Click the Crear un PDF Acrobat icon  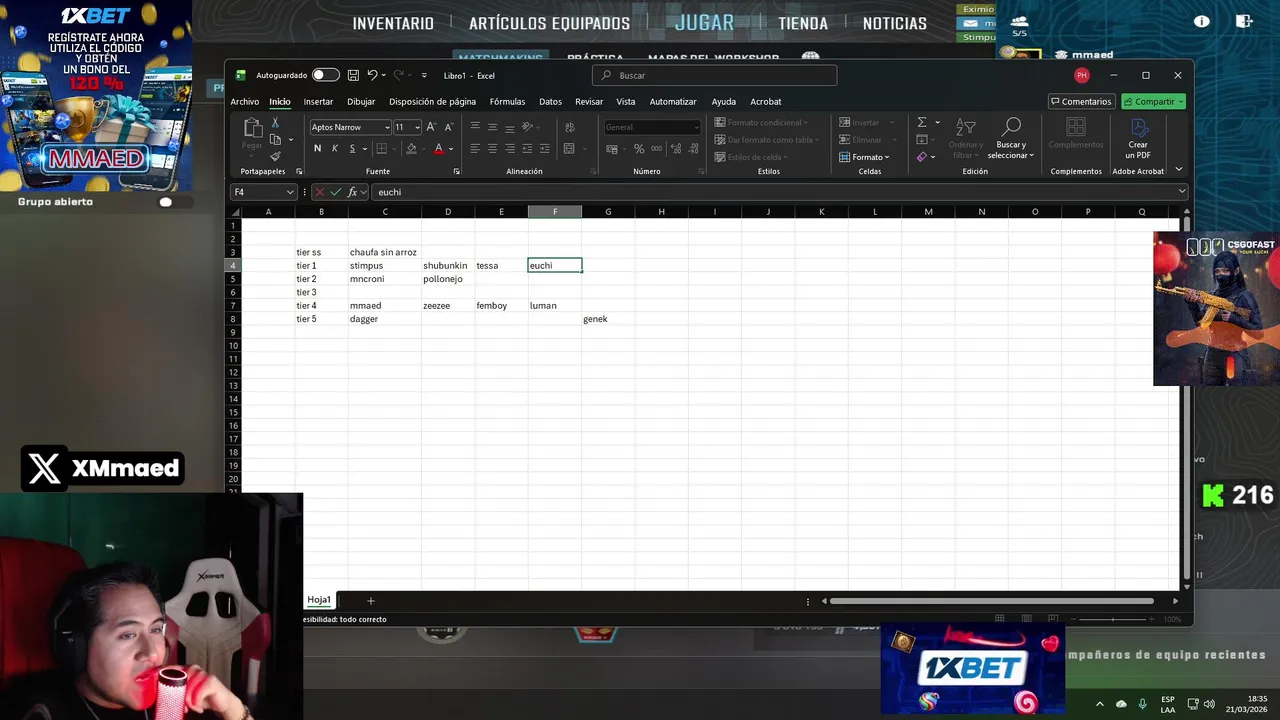1138,138
